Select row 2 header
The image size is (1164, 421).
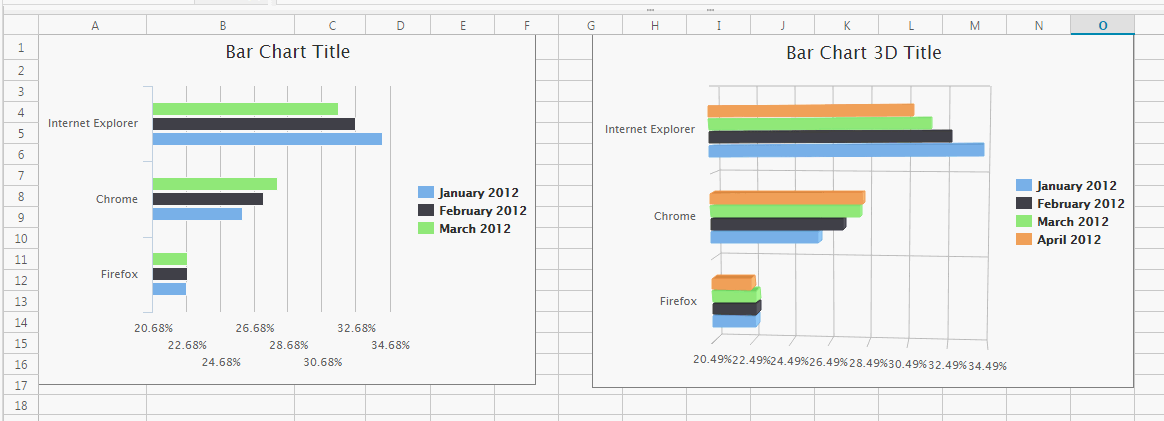click(x=21, y=71)
